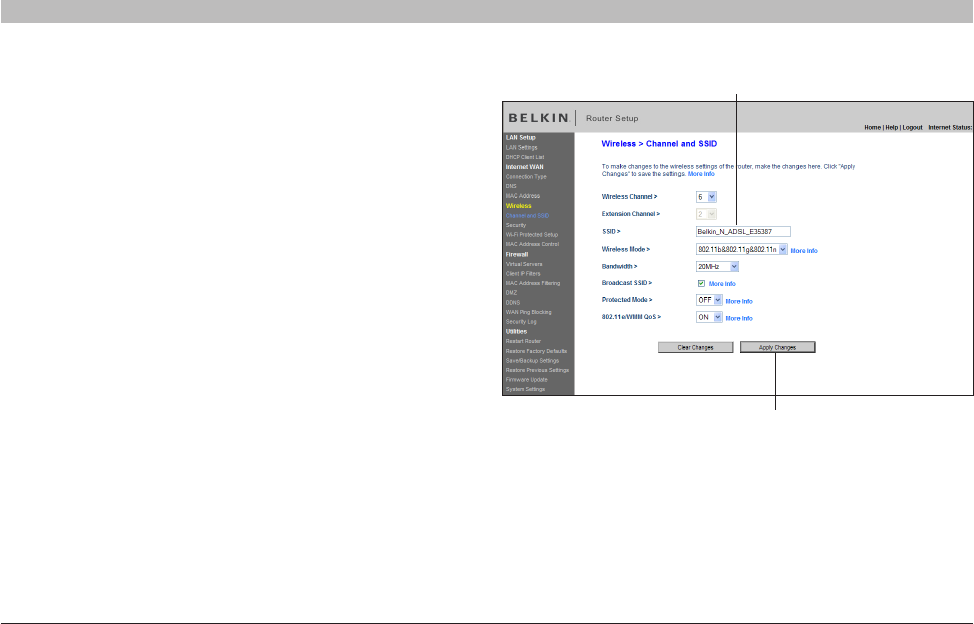The image size is (974, 624).
Task: Open More Info link beside Wireless Mode
Action: pos(804,251)
